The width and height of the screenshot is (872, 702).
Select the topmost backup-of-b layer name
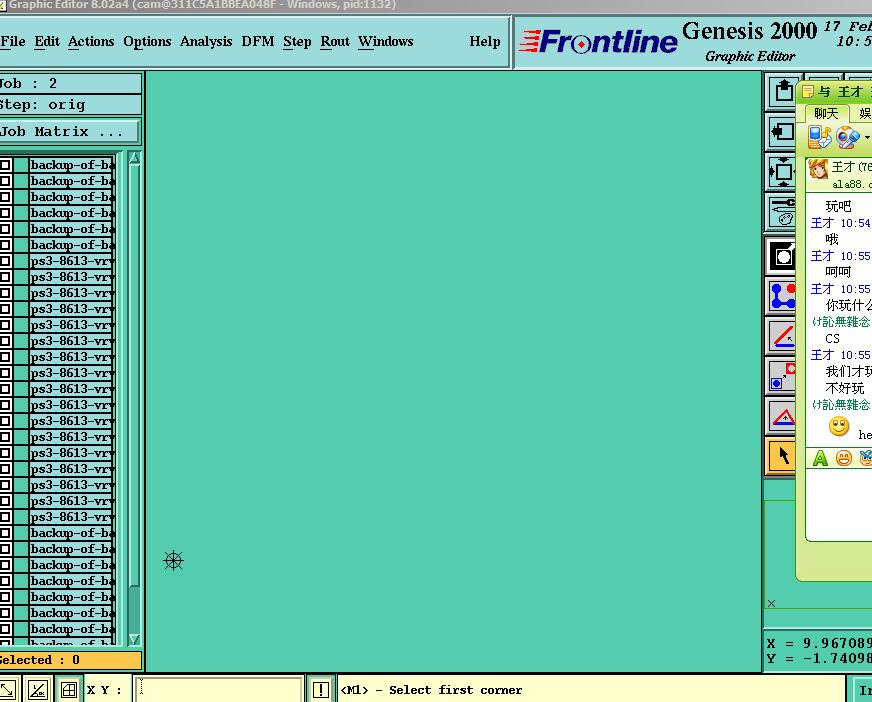point(72,165)
